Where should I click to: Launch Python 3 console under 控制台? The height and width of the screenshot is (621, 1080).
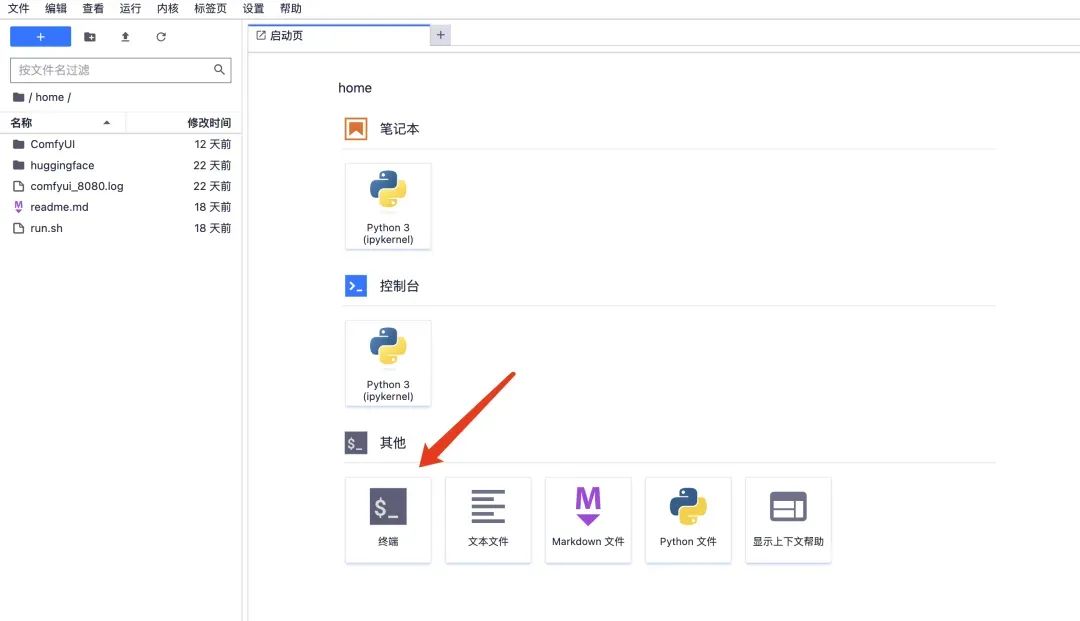click(388, 363)
